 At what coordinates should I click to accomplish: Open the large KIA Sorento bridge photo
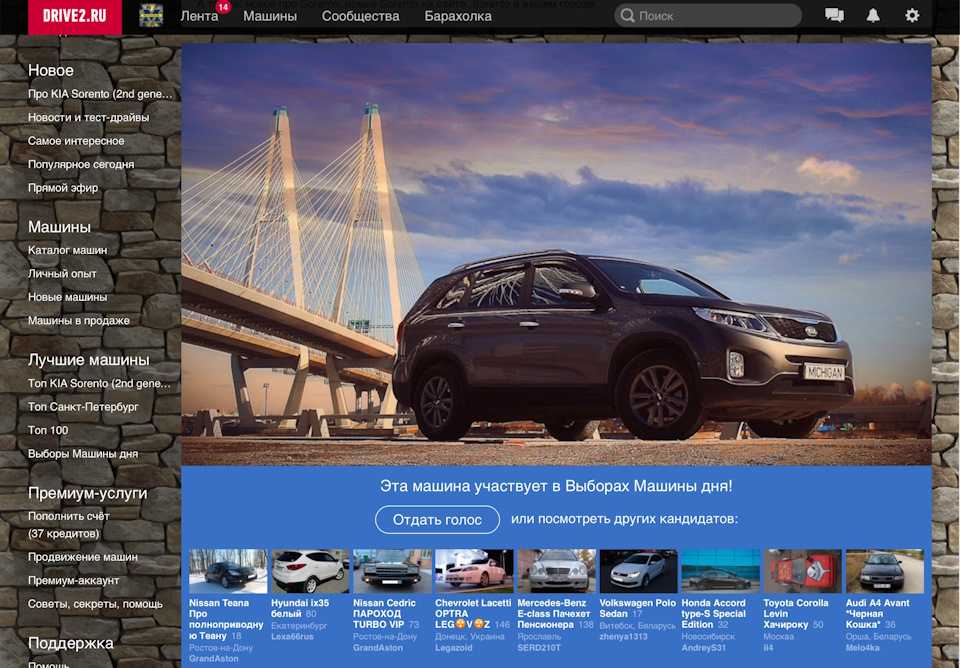(556, 254)
